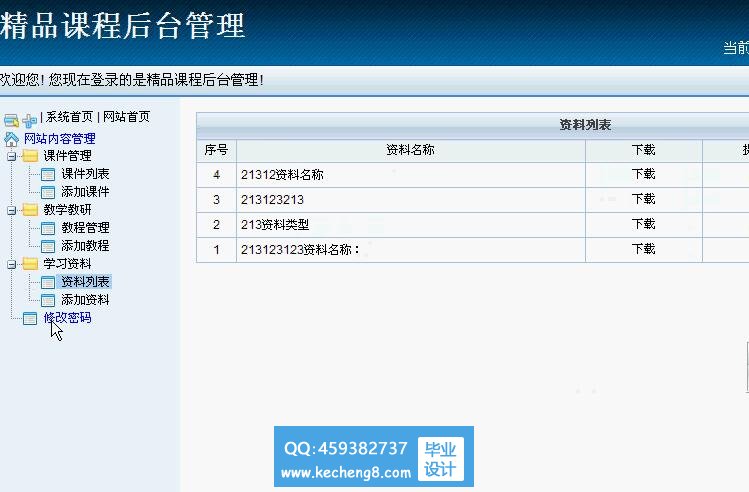This screenshot has width=749, height=492.
Task: Click the page icon beside 资料列表
Action: [48, 282]
